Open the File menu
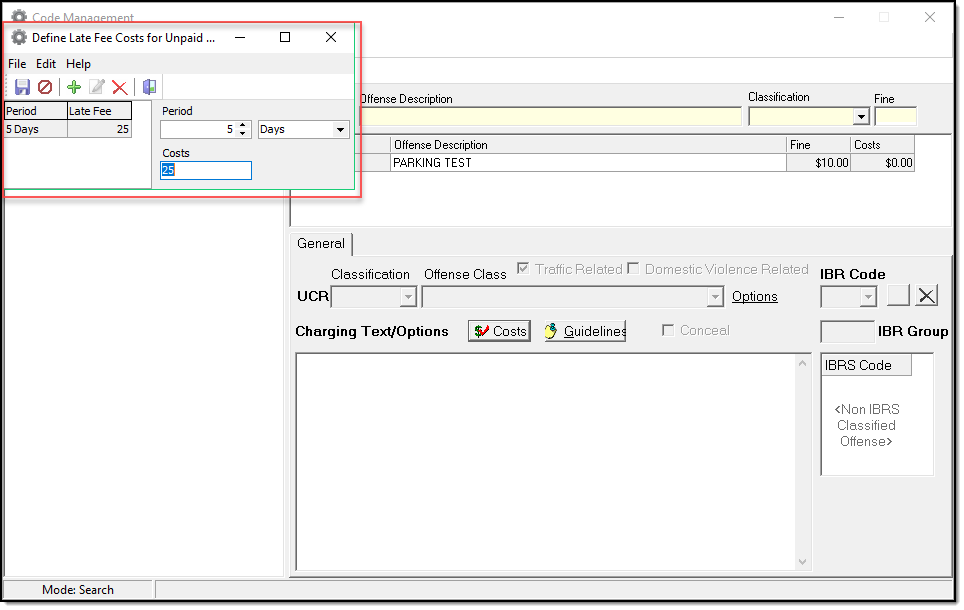The image size is (964, 610). [17, 64]
